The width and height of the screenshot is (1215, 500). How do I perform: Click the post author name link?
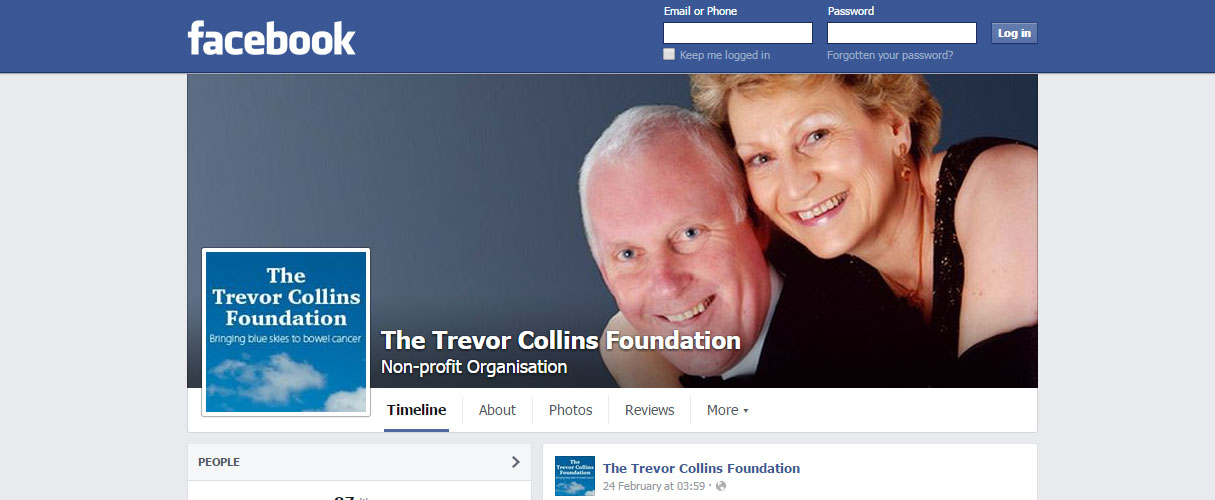point(701,468)
